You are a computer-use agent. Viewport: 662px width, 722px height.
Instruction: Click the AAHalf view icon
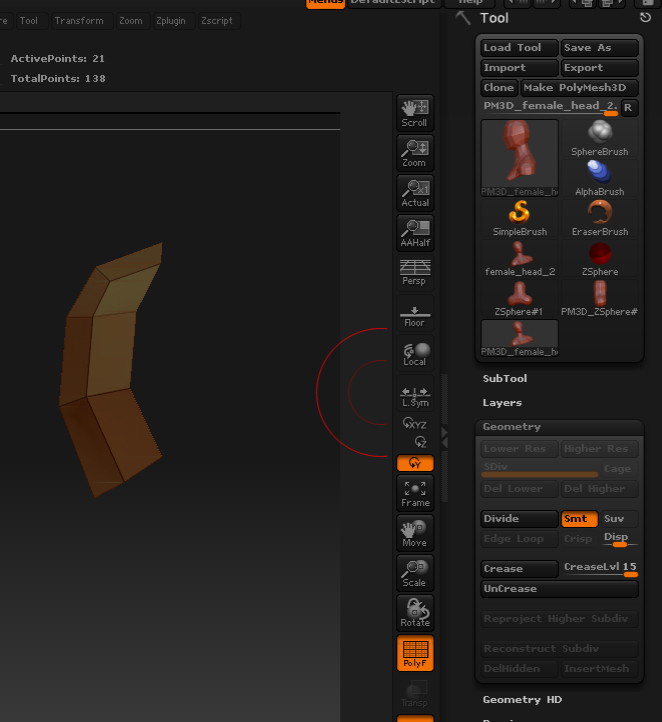pyautogui.click(x=415, y=233)
